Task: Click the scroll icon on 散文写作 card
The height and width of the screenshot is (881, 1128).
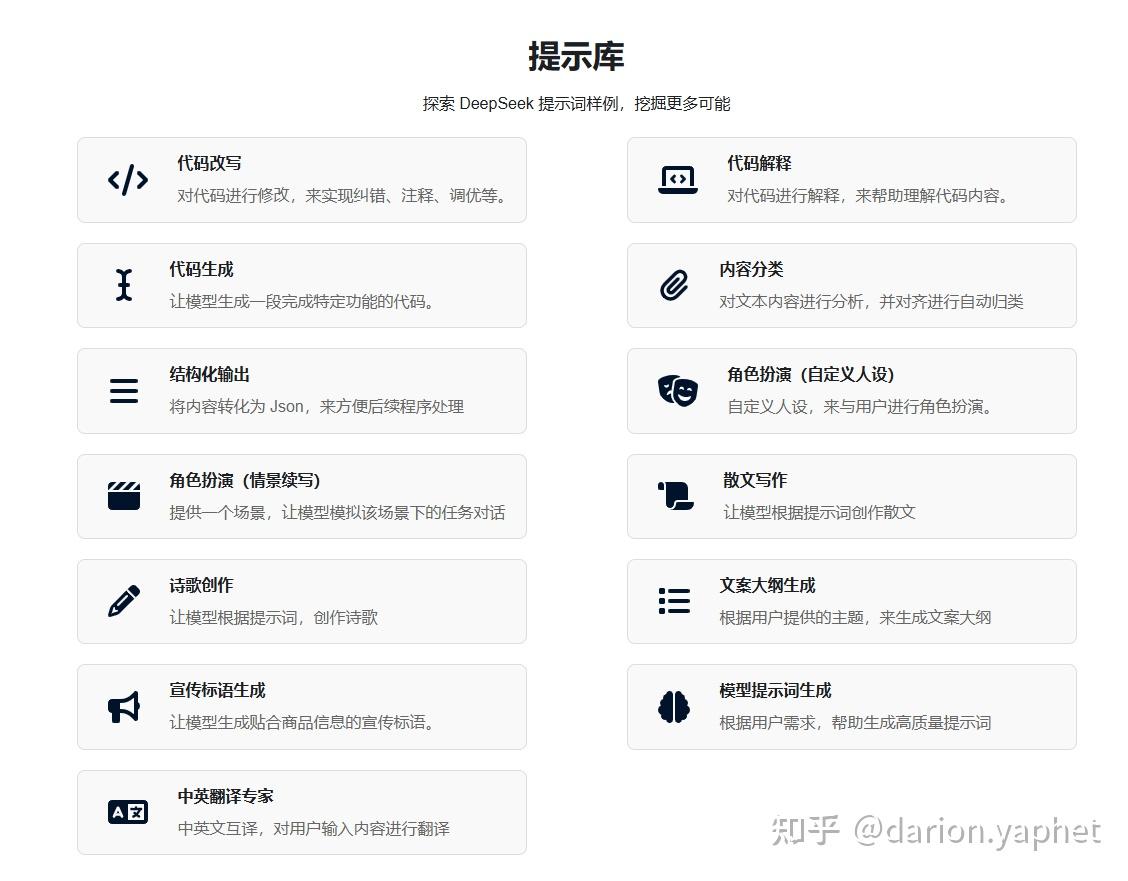Action: point(676,496)
